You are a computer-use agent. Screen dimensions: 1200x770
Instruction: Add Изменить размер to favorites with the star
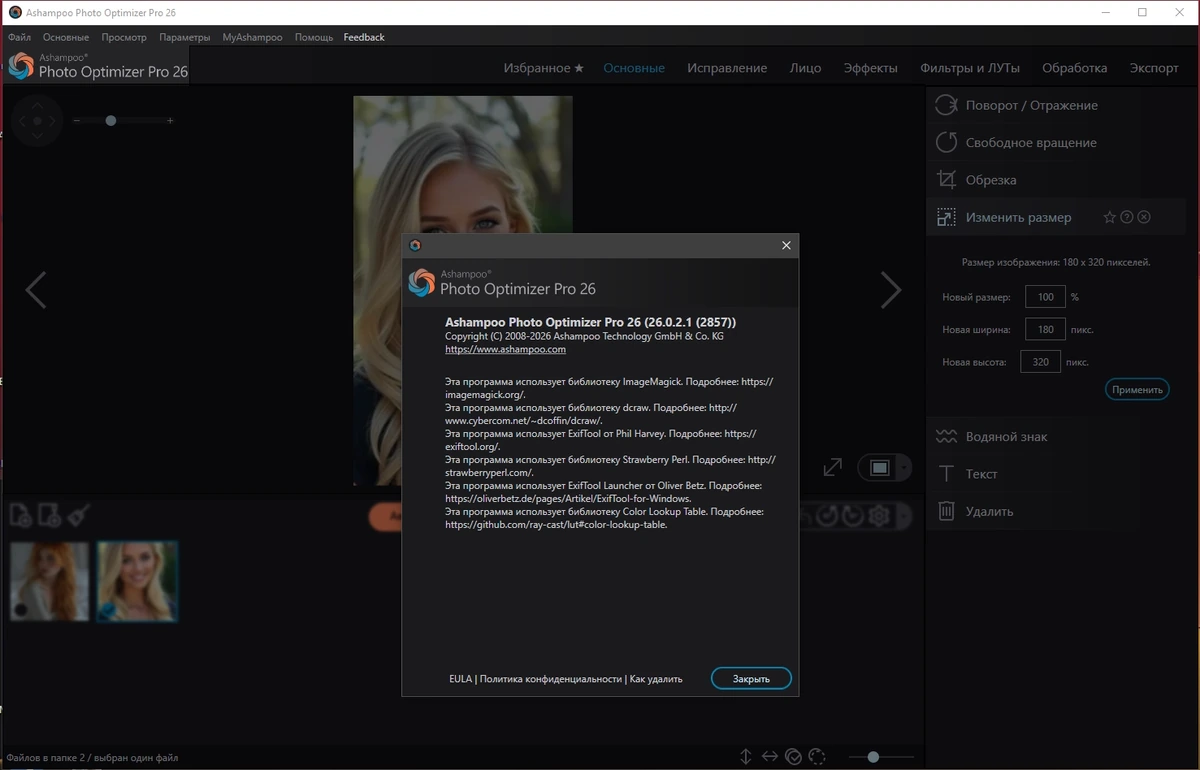point(1109,217)
